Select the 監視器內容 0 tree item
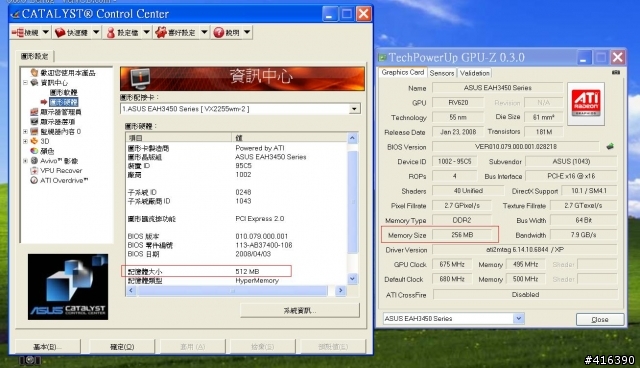 pyautogui.click(x=60, y=131)
